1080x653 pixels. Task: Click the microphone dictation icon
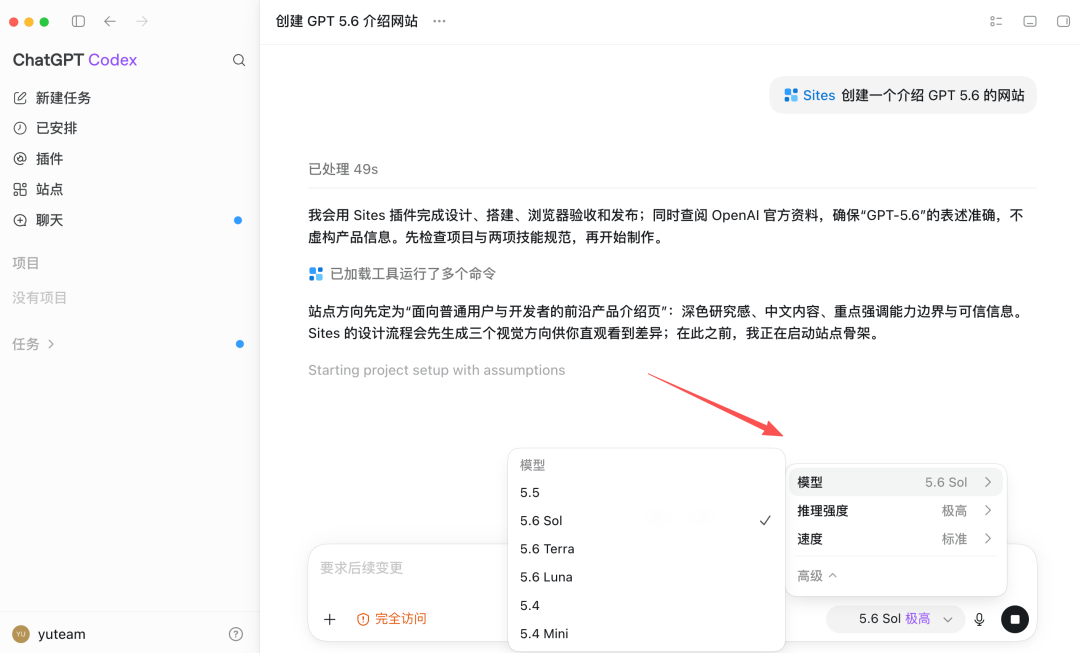point(979,619)
